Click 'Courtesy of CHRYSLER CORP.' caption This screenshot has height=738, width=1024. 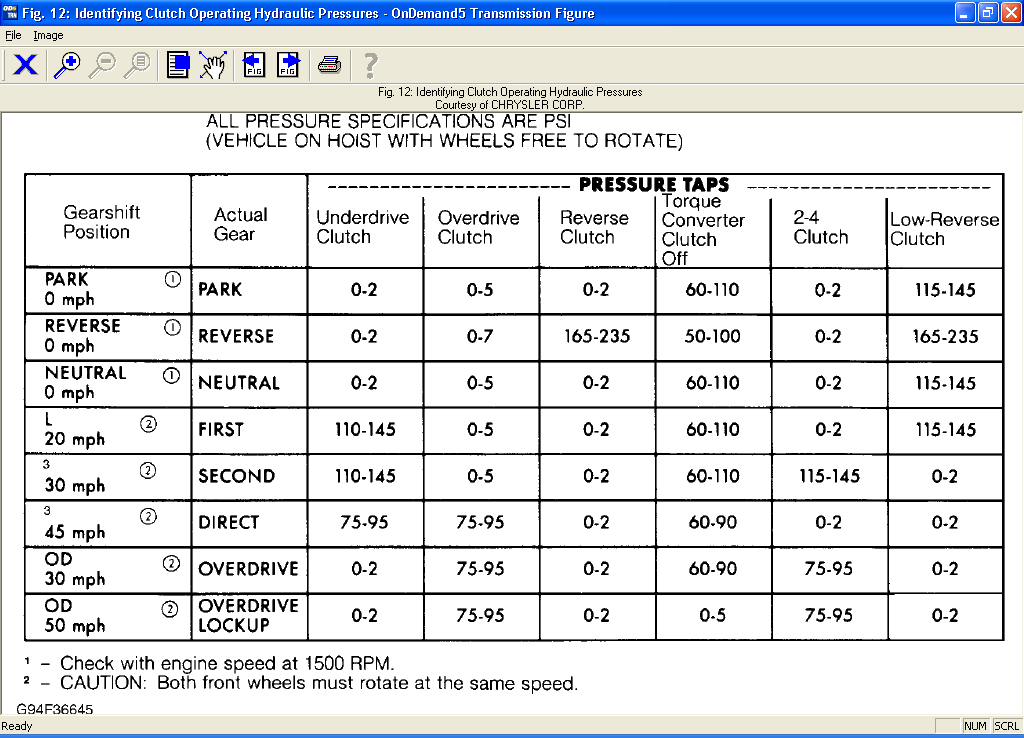(509, 104)
